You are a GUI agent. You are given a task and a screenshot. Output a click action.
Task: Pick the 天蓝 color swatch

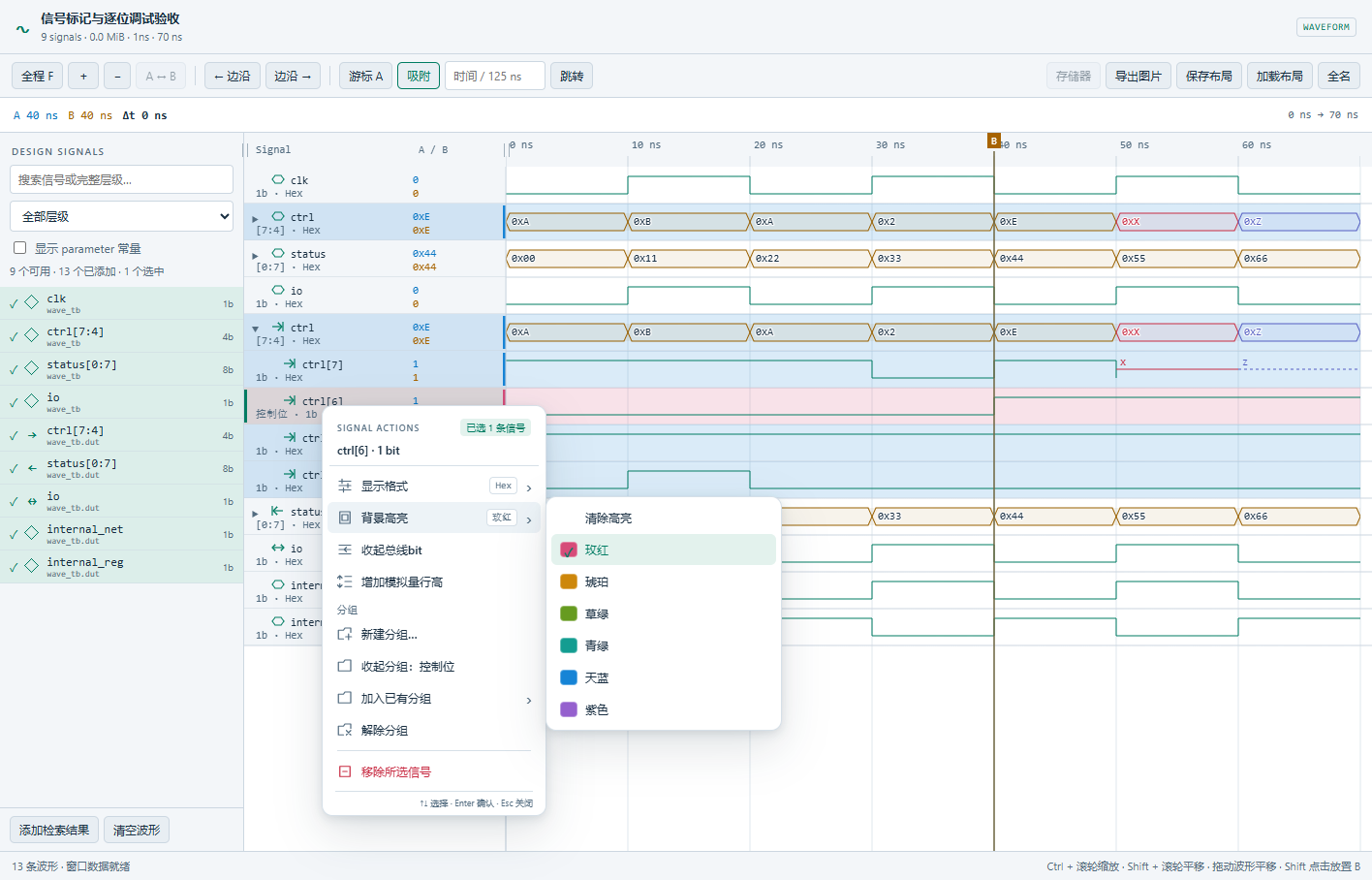tap(569, 677)
